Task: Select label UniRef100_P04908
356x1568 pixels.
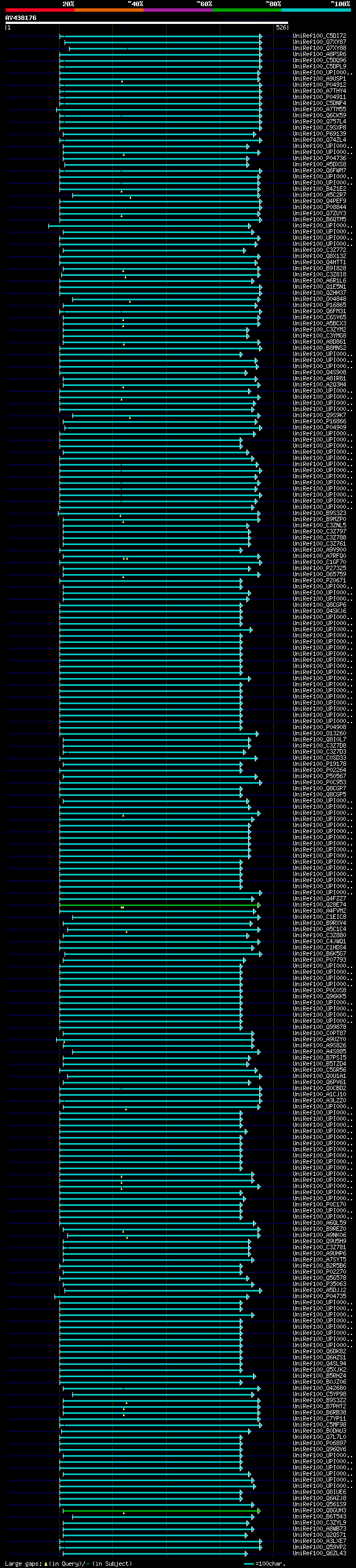Action: point(319,728)
